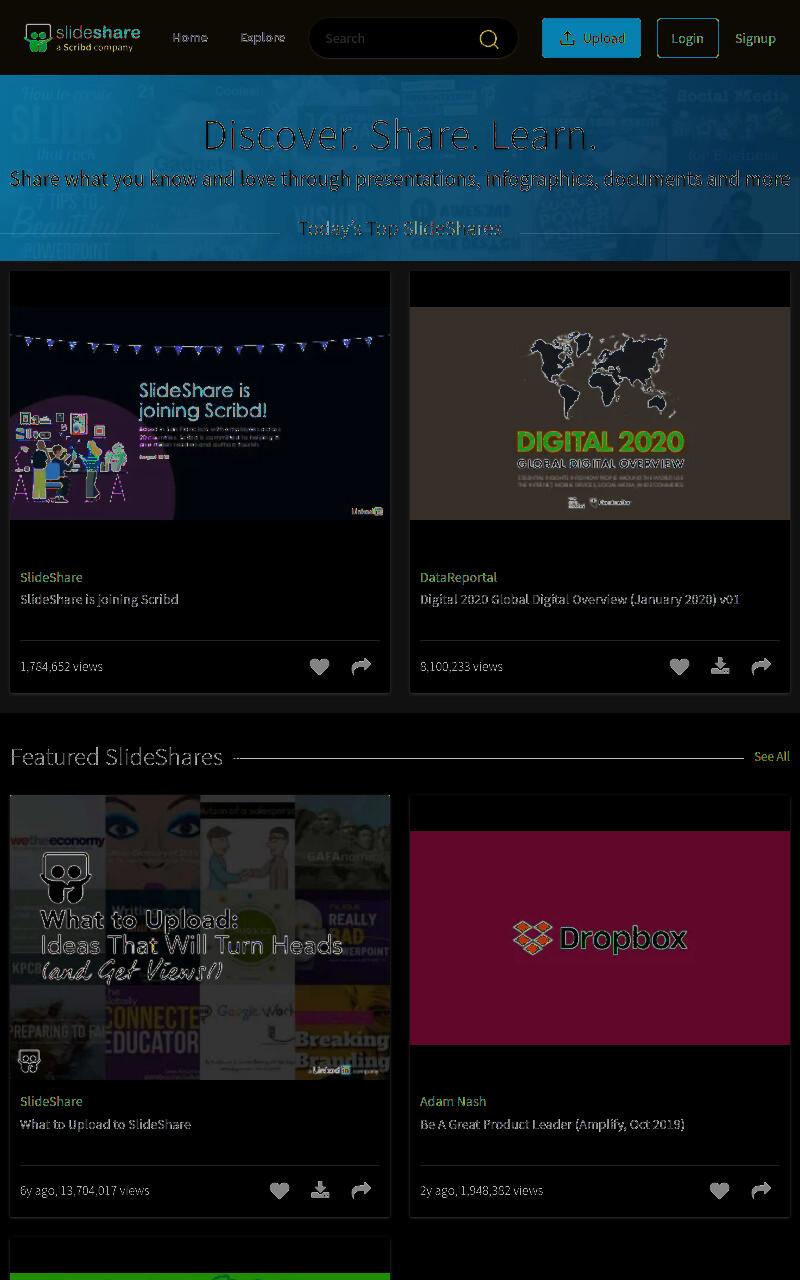The height and width of the screenshot is (1280, 800).
Task: Open the See All featured link
Action: click(771, 756)
